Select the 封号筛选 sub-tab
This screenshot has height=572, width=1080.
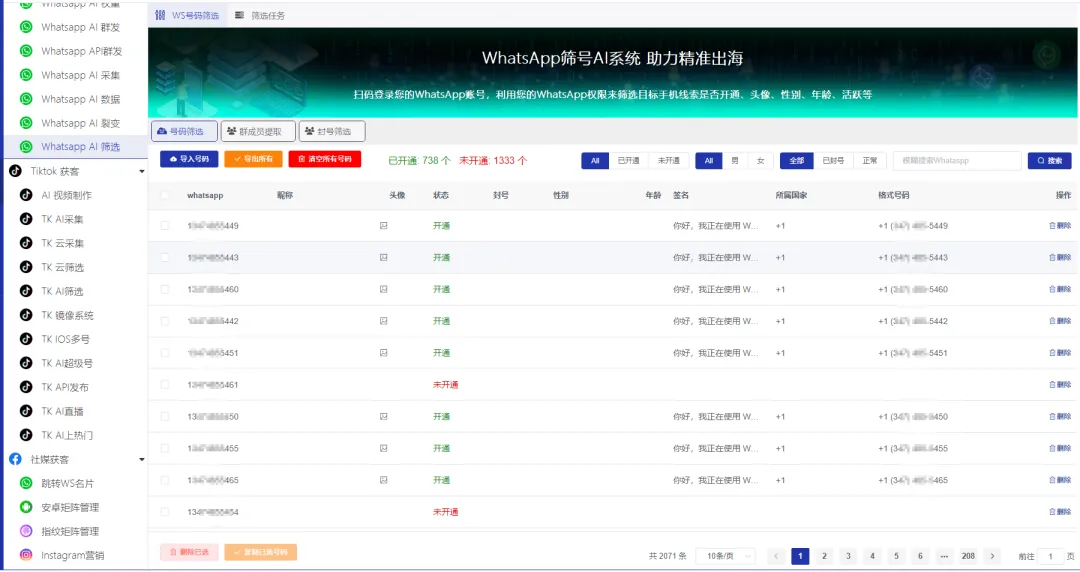pos(332,131)
